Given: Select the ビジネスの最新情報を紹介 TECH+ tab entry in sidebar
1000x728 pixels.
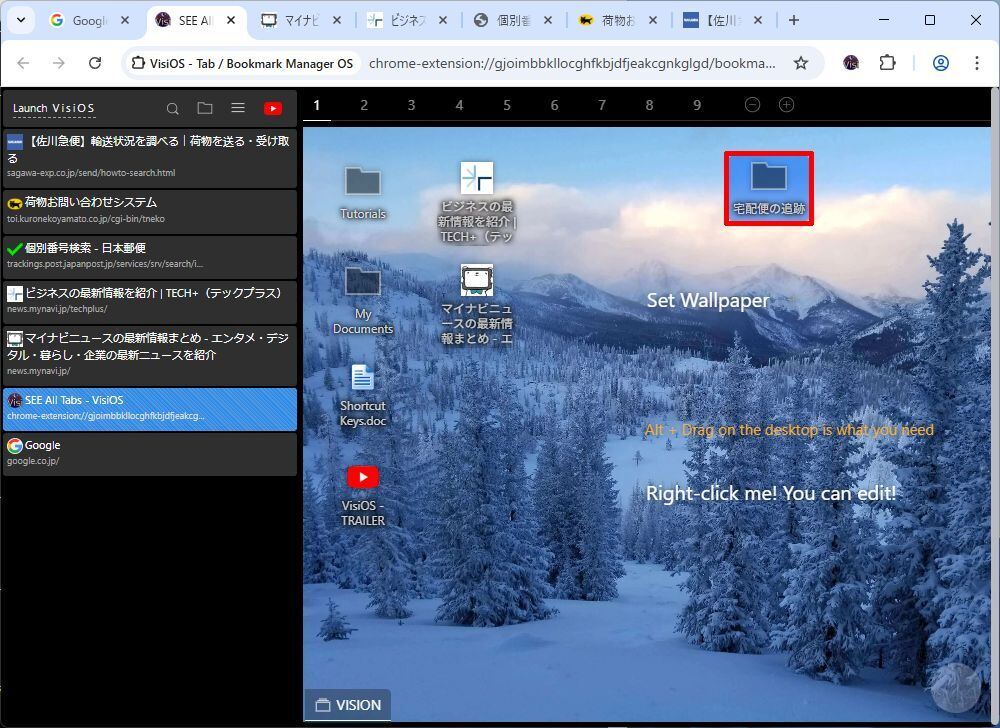Looking at the screenshot, I should click(150, 301).
